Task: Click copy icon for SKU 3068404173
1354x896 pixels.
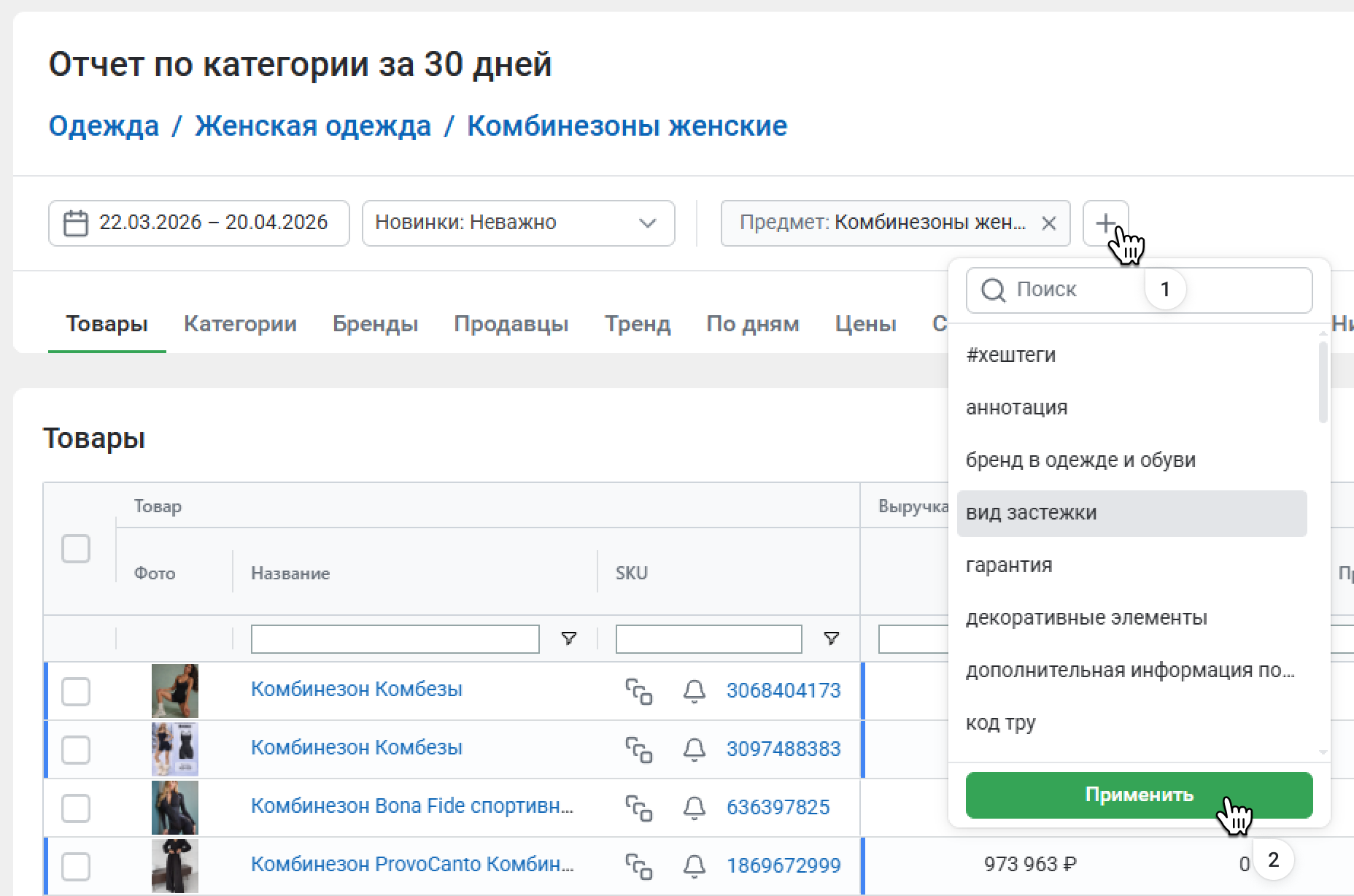Action: pyautogui.click(x=638, y=690)
